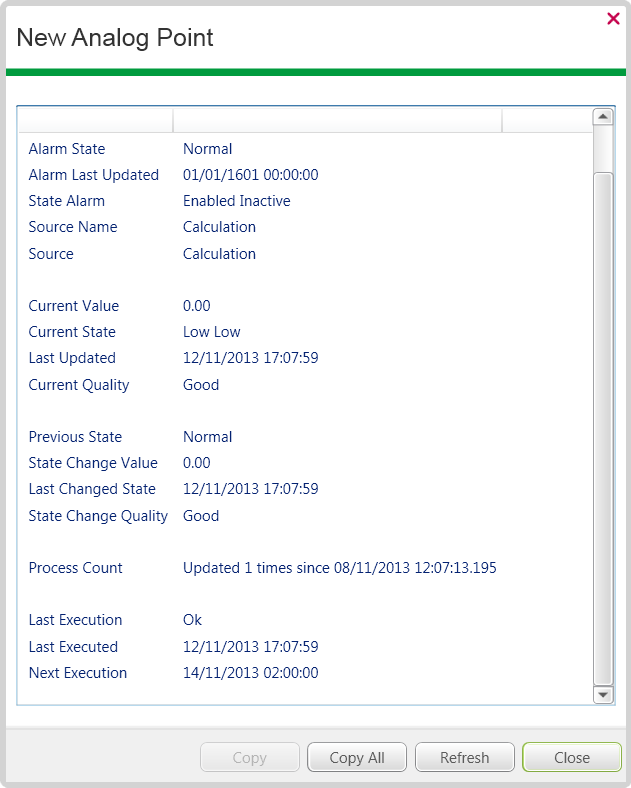Click the wide middle column header
This screenshot has width=631, height=788.
point(337,120)
